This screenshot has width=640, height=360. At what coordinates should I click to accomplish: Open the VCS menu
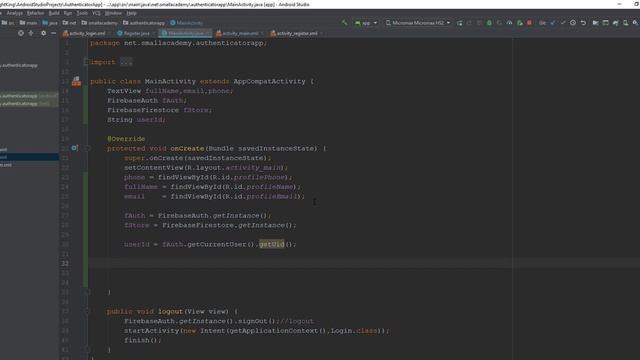click(96, 13)
